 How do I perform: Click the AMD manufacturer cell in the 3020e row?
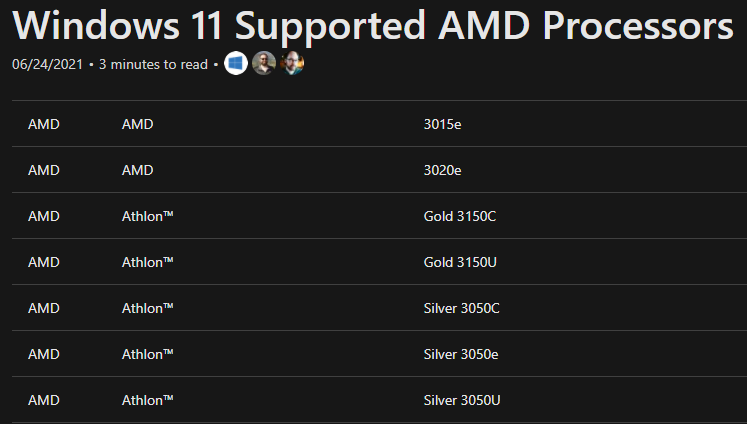coord(43,171)
